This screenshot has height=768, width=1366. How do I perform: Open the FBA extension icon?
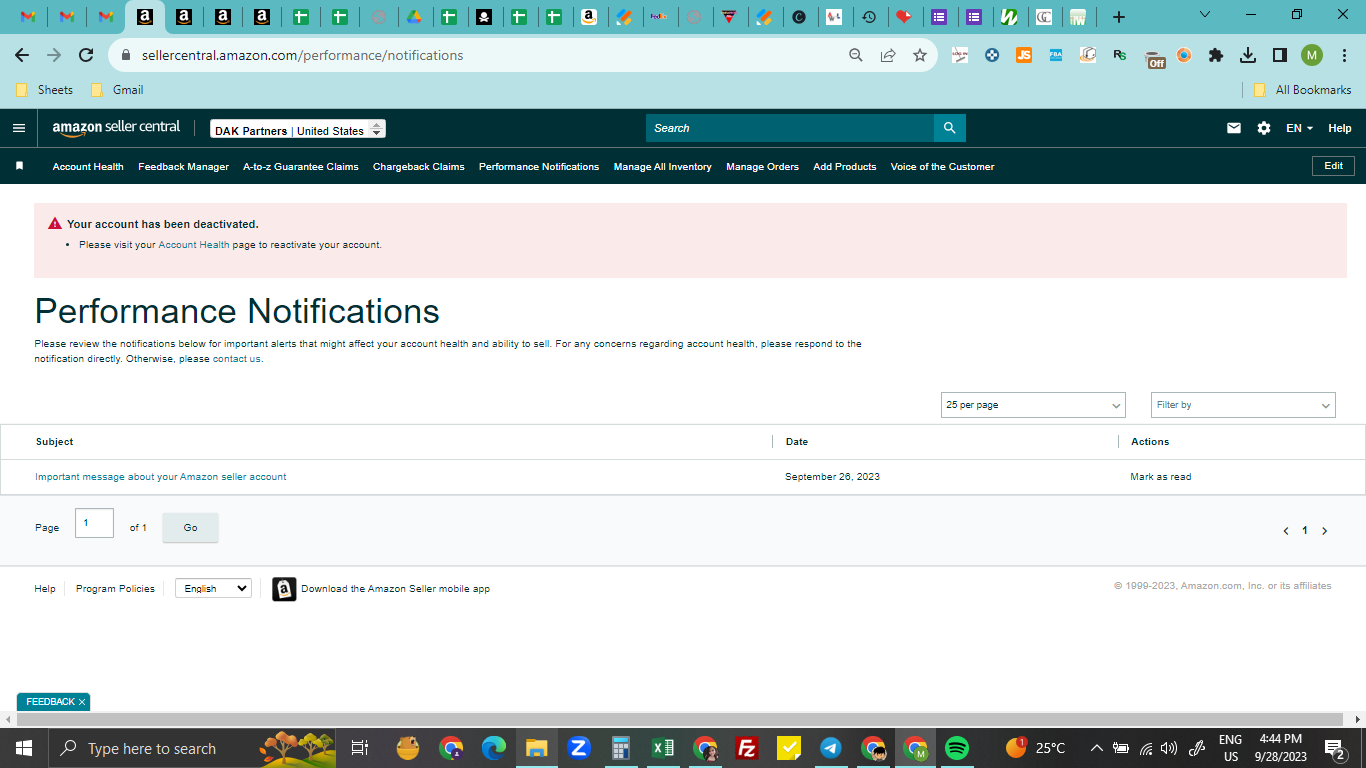coord(1056,55)
